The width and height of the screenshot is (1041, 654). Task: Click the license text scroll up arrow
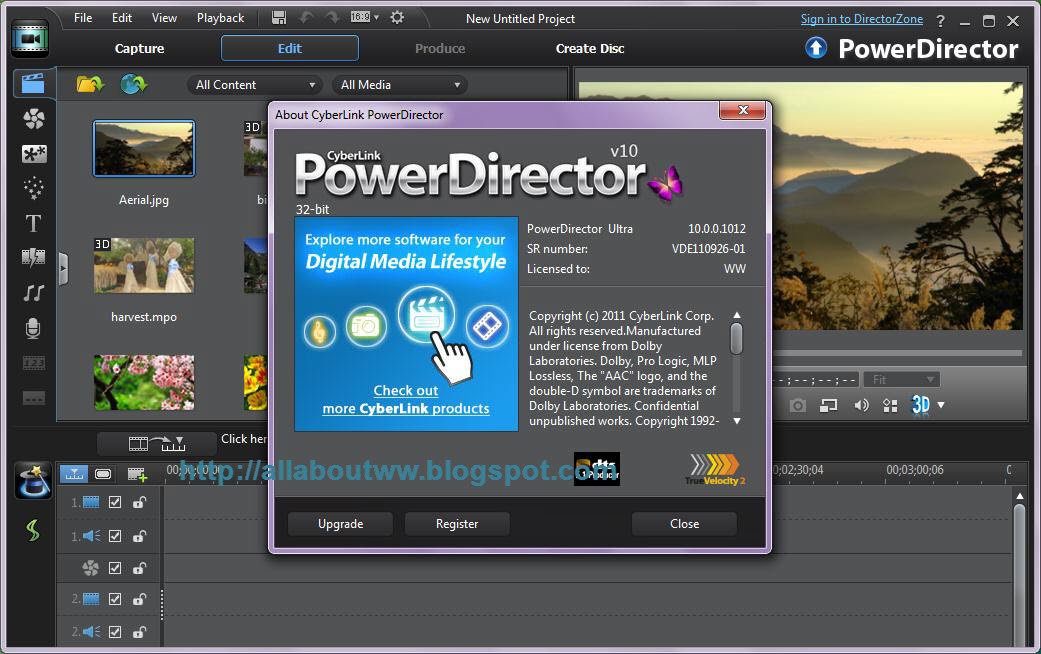[736, 315]
